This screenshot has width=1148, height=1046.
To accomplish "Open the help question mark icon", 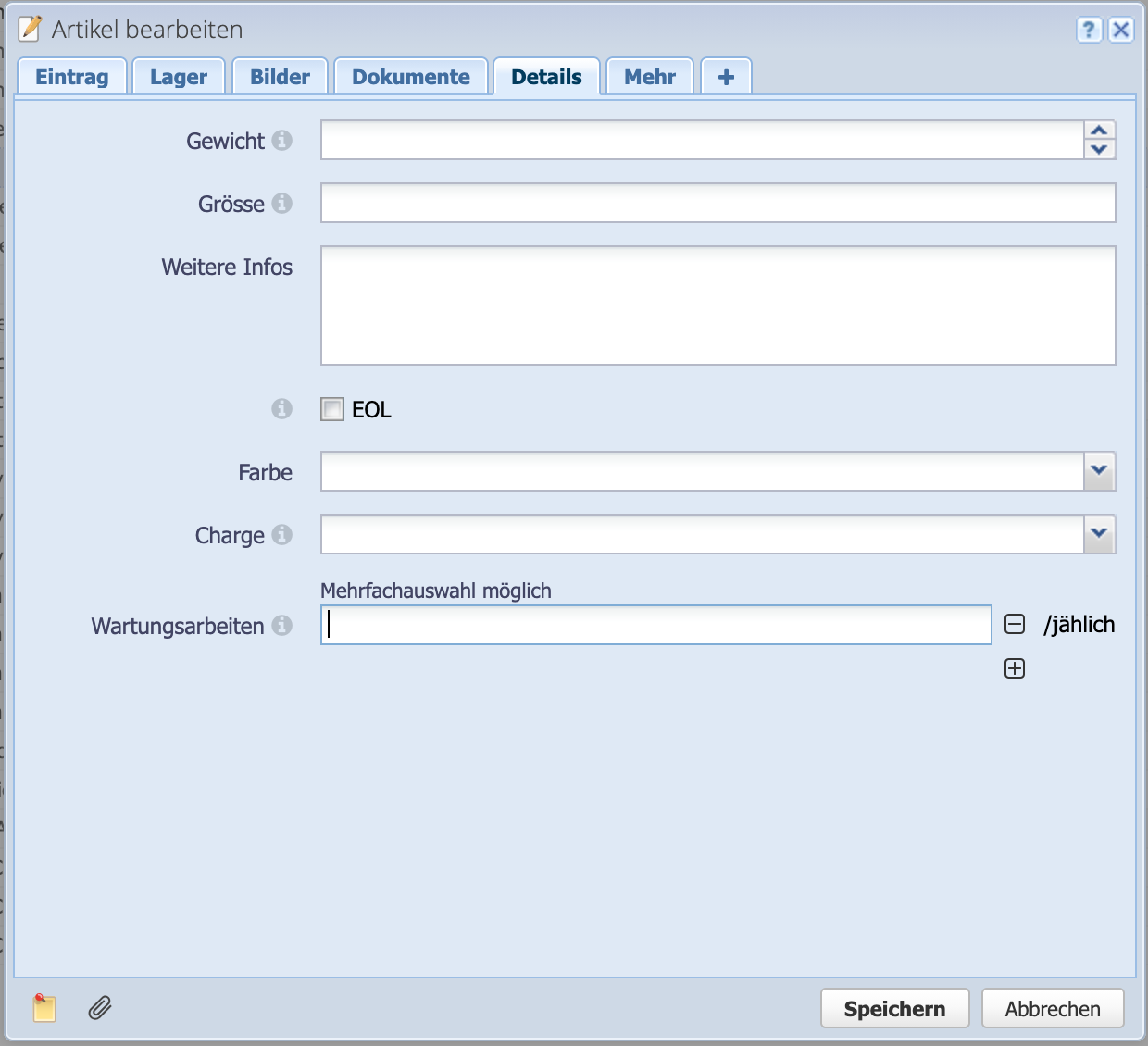I will pos(1089,30).
